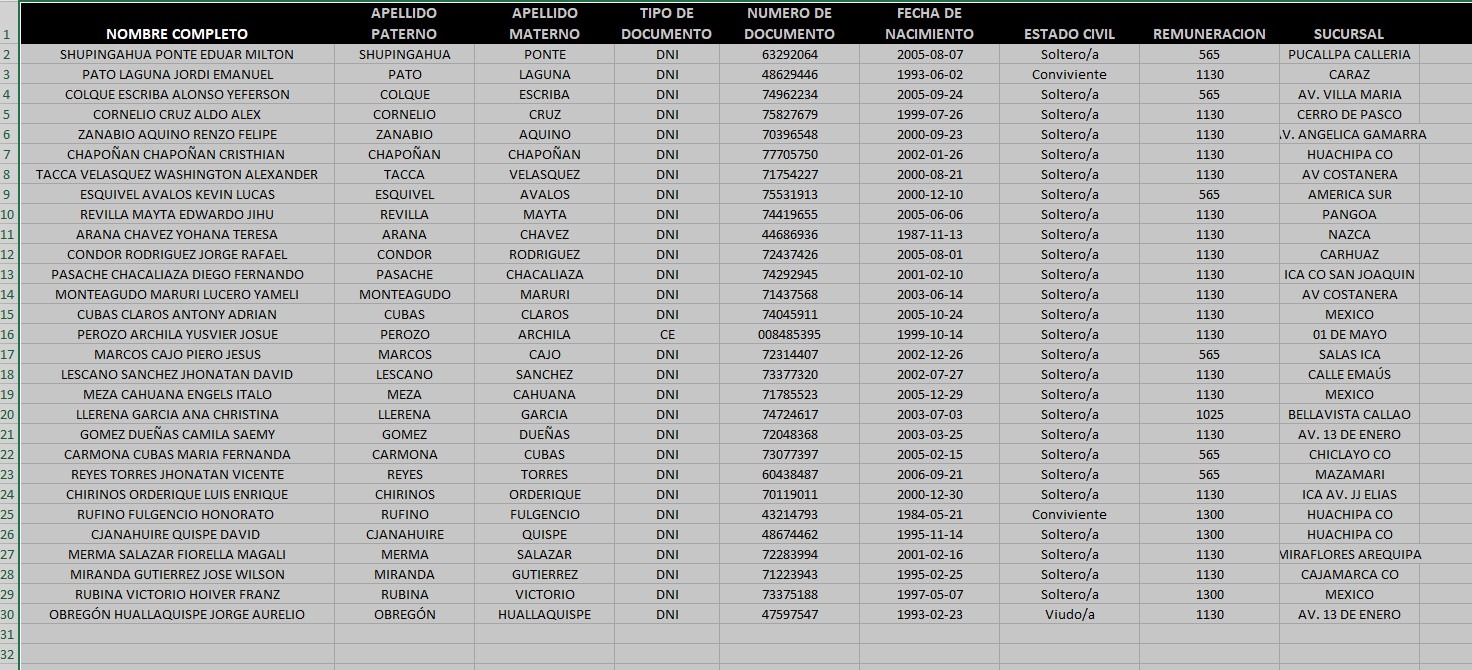Select the "PUCALLPA CALLERIA" branch cell
1472x670 pixels.
pos(1349,54)
